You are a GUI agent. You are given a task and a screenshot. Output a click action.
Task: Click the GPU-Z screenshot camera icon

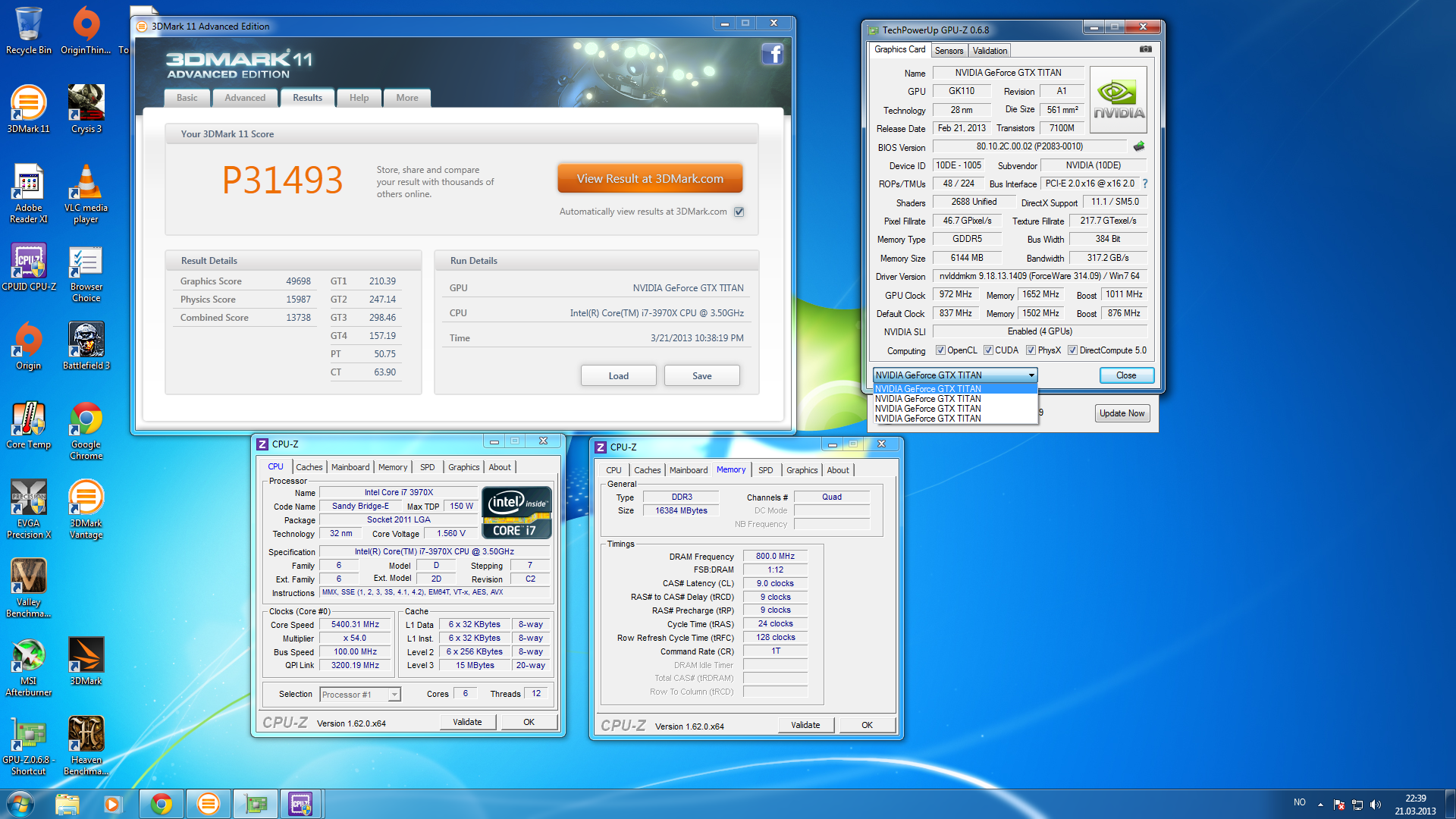click(1145, 49)
